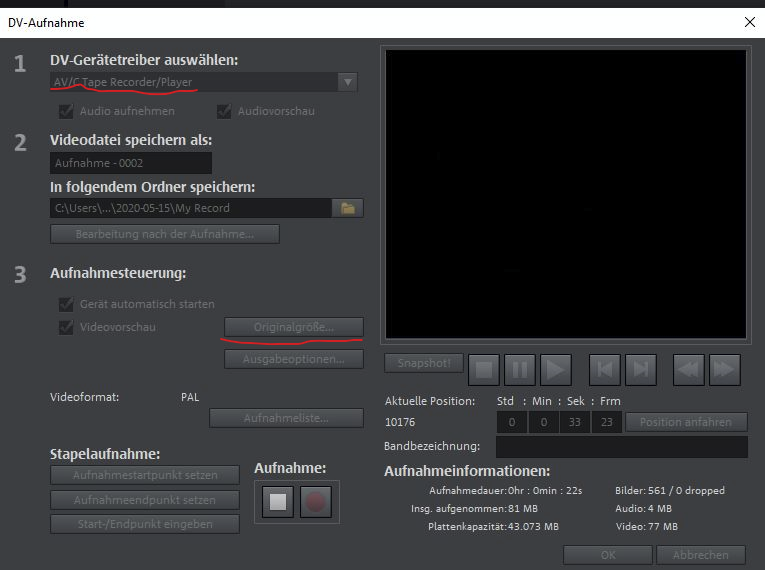
Task: Toggle the Audiovorschau checkbox
Action: pyautogui.click(x=224, y=111)
